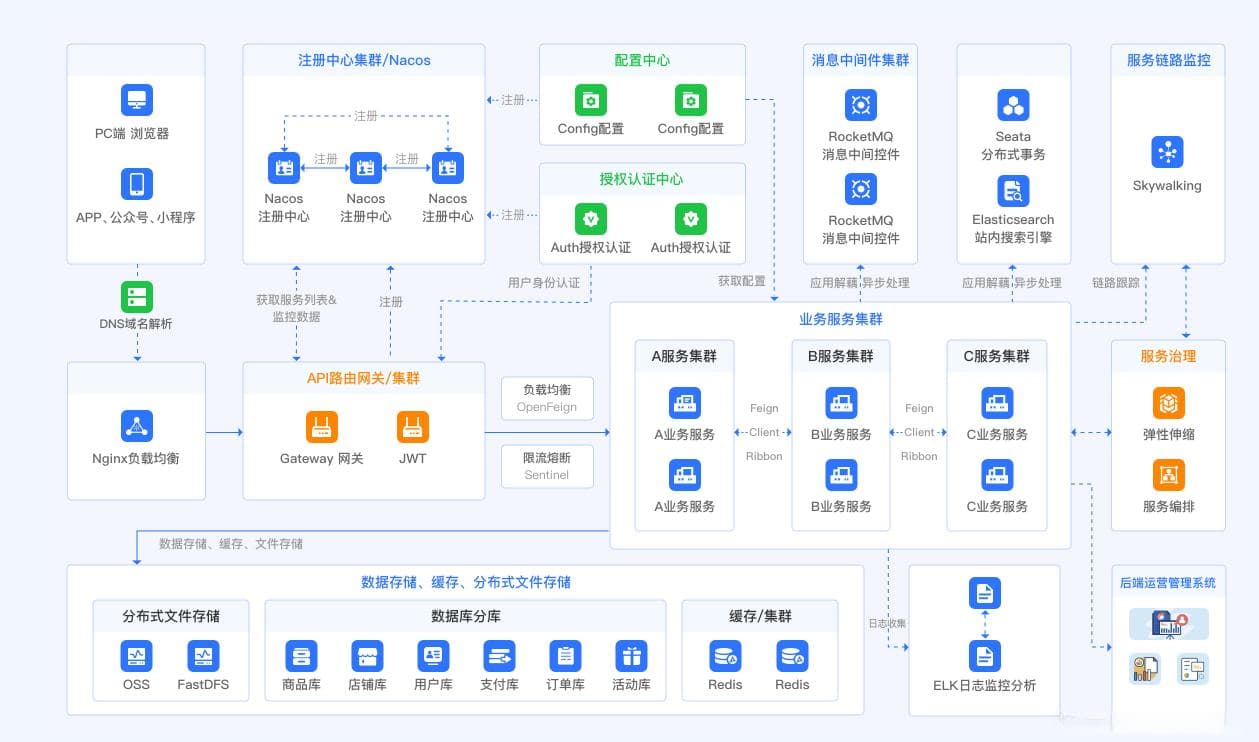
Task: Click the B服务集群 header
Action: tap(840, 356)
